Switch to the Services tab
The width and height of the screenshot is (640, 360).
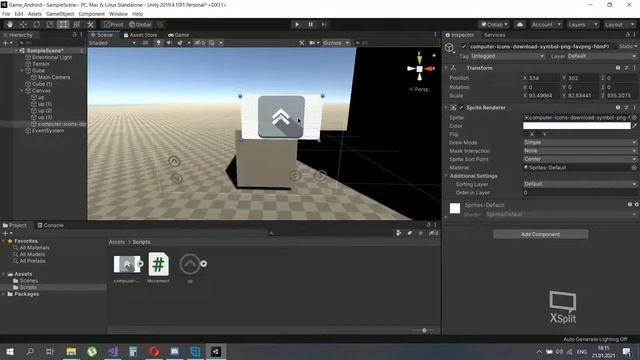coord(495,35)
